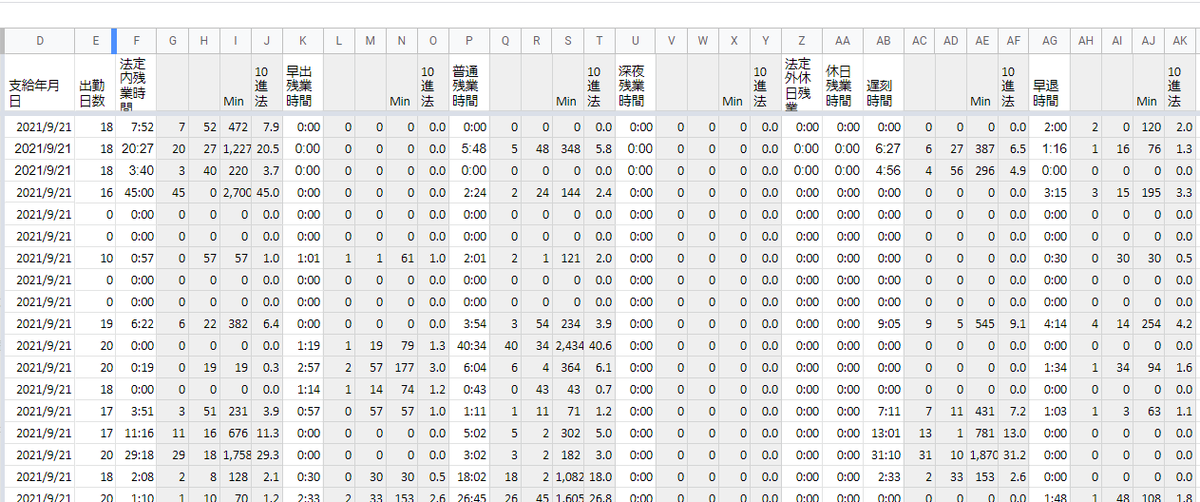Select column K header
Viewport: 1200px width, 502px height.
(303, 40)
